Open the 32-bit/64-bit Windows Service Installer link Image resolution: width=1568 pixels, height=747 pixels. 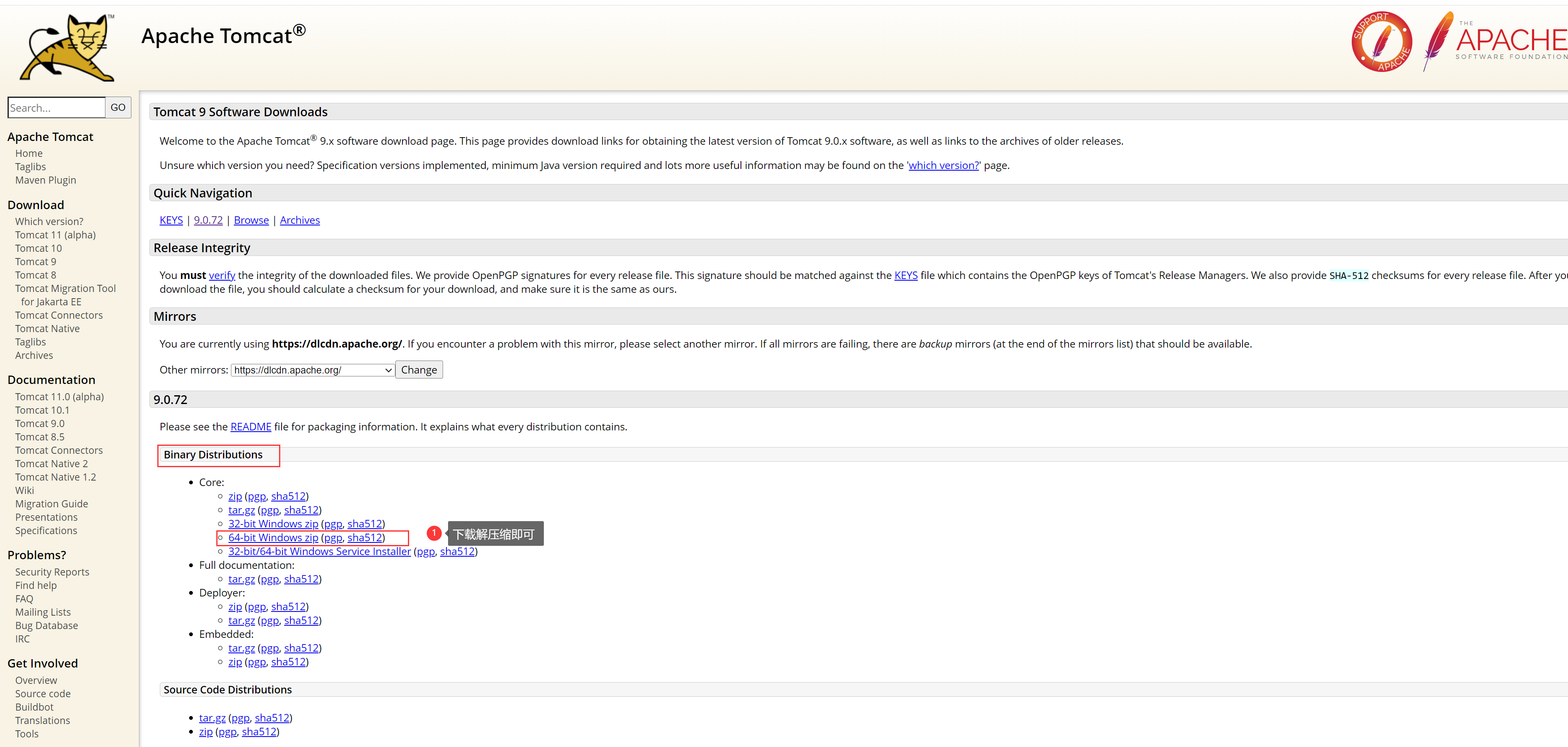(319, 552)
